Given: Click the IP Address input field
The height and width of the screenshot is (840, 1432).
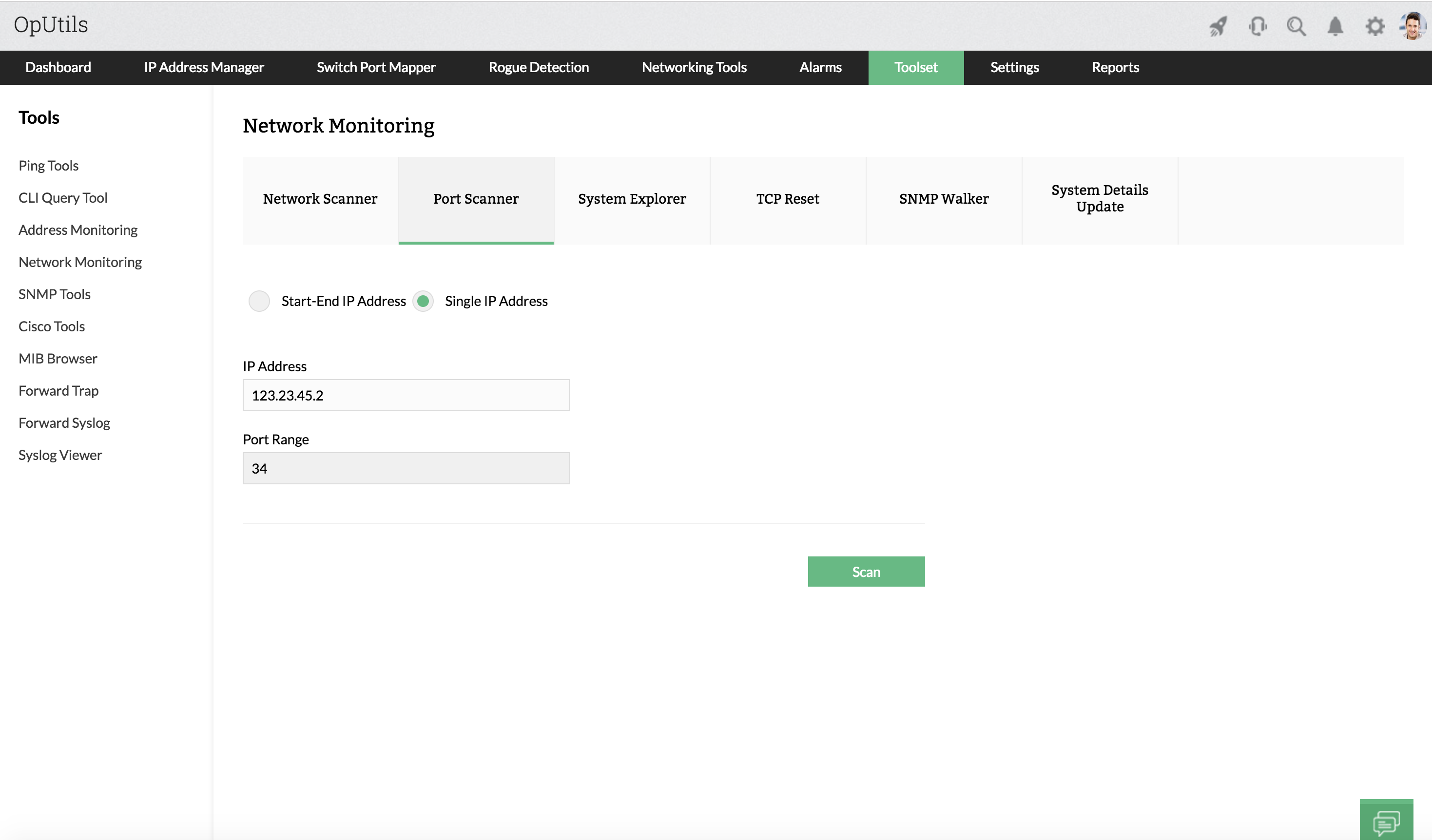Looking at the screenshot, I should (406, 395).
